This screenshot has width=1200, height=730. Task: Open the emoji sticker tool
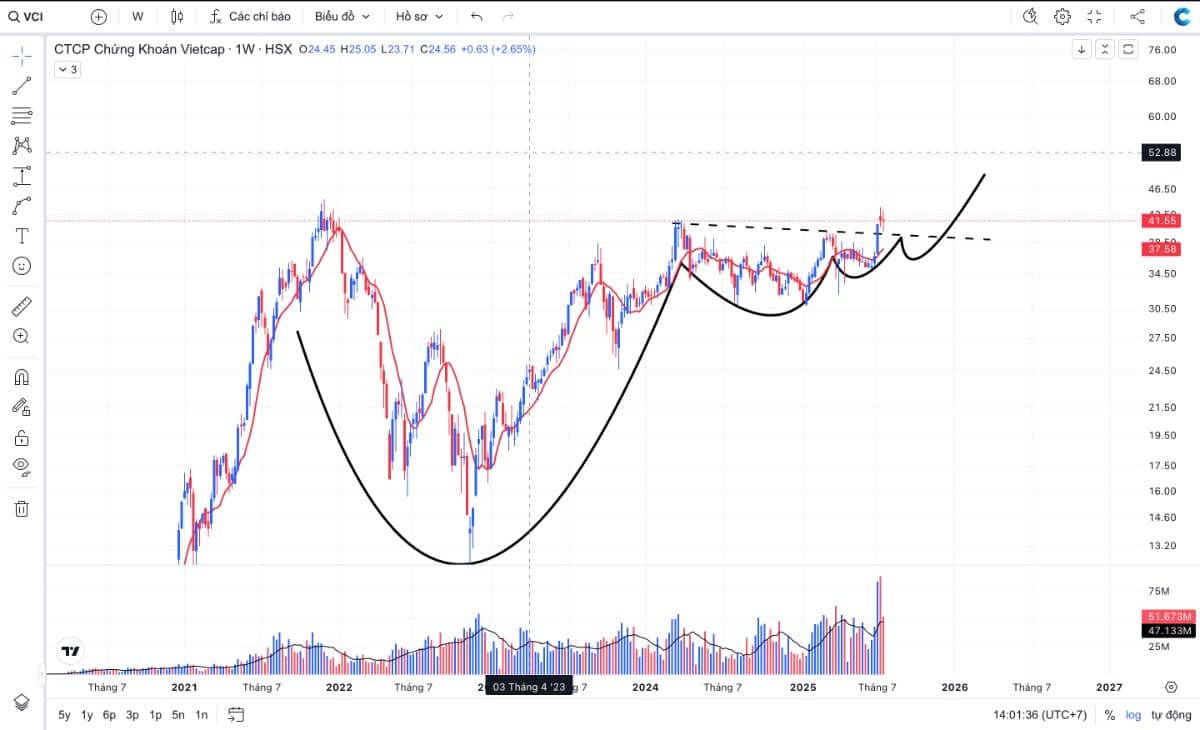21,266
